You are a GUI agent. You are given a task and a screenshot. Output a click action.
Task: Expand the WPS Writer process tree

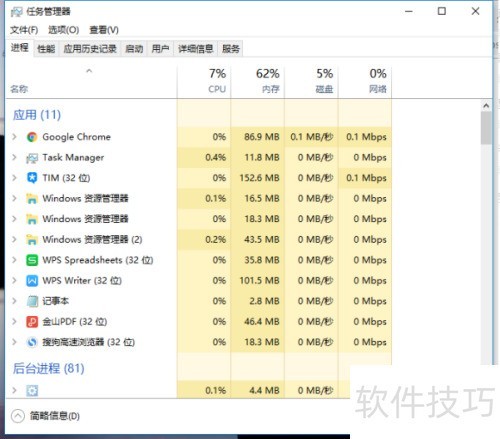pos(14,280)
